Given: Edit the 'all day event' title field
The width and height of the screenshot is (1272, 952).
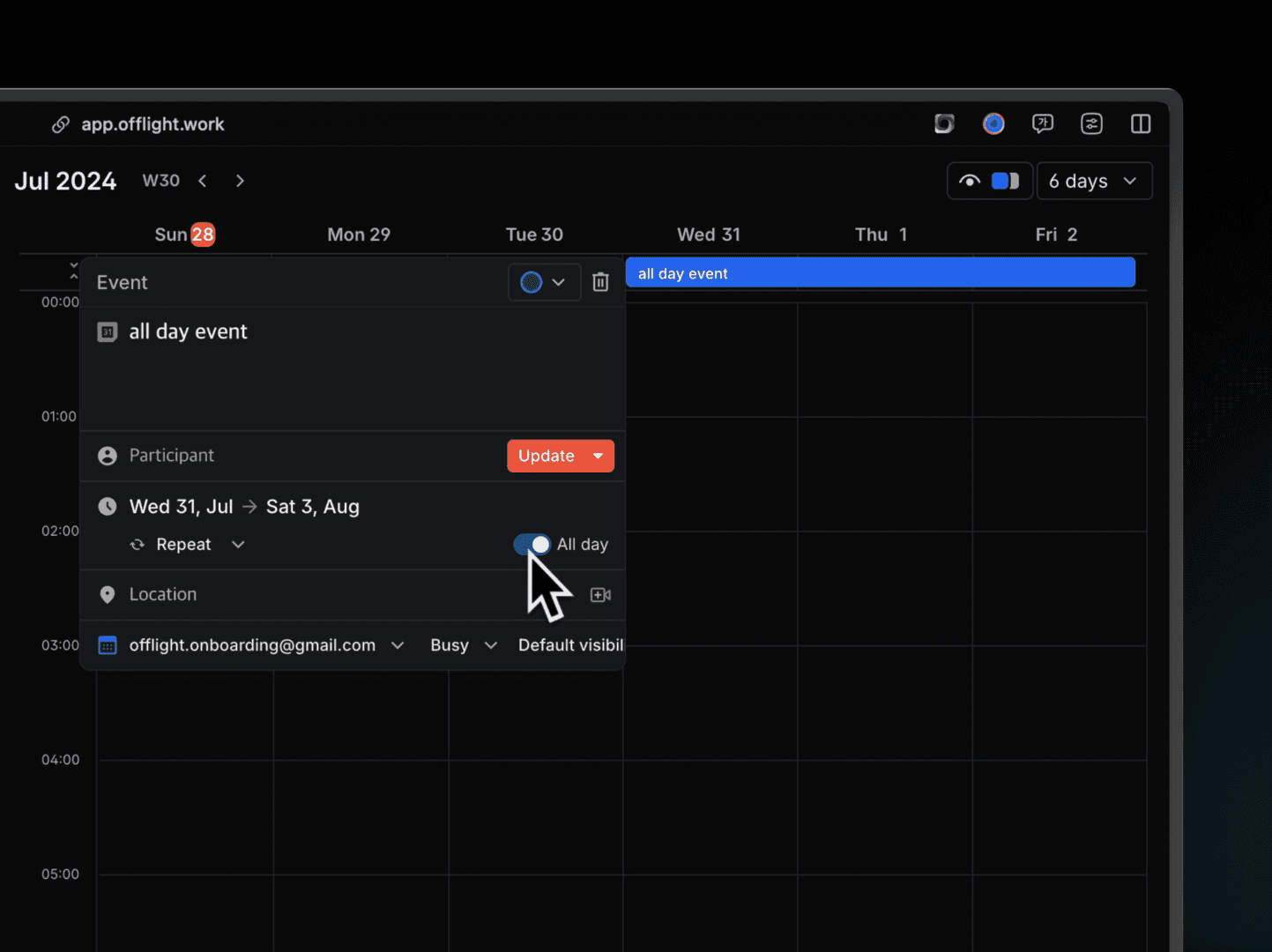Looking at the screenshot, I should click(x=189, y=331).
